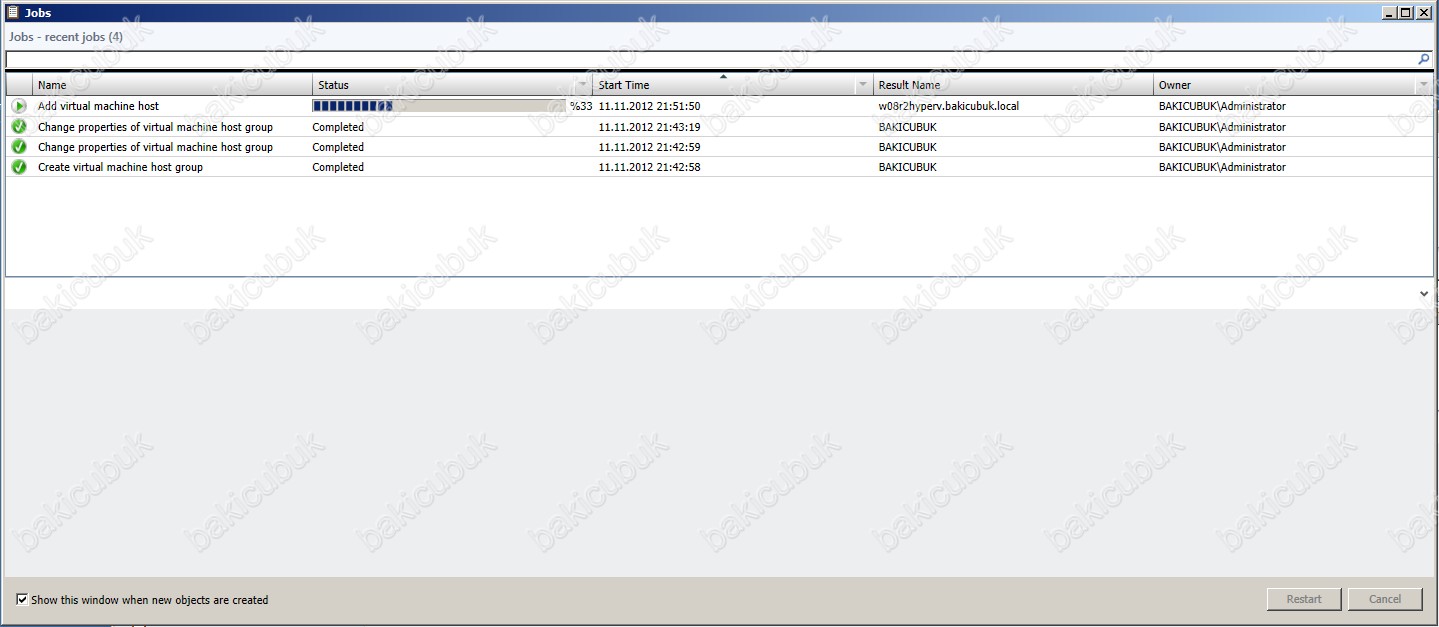1439x627 pixels.
Task: Open the Start Time column filter dropdown
Action: (x=863, y=86)
